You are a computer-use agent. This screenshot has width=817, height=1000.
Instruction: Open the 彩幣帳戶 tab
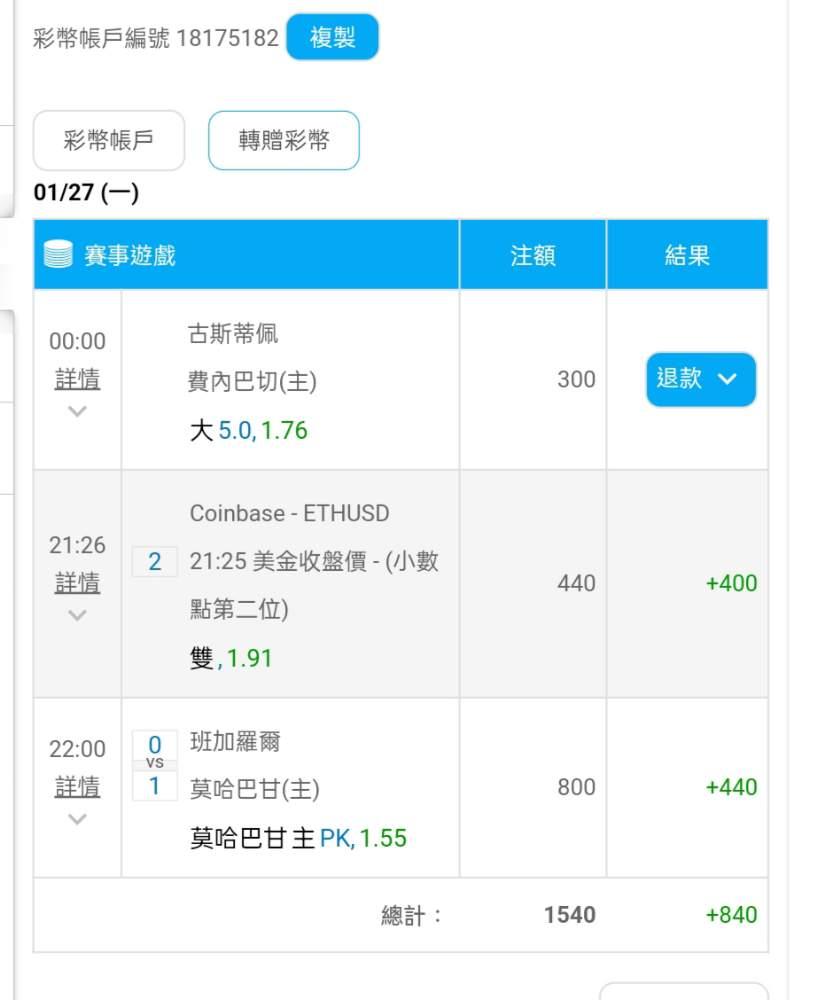coord(109,140)
